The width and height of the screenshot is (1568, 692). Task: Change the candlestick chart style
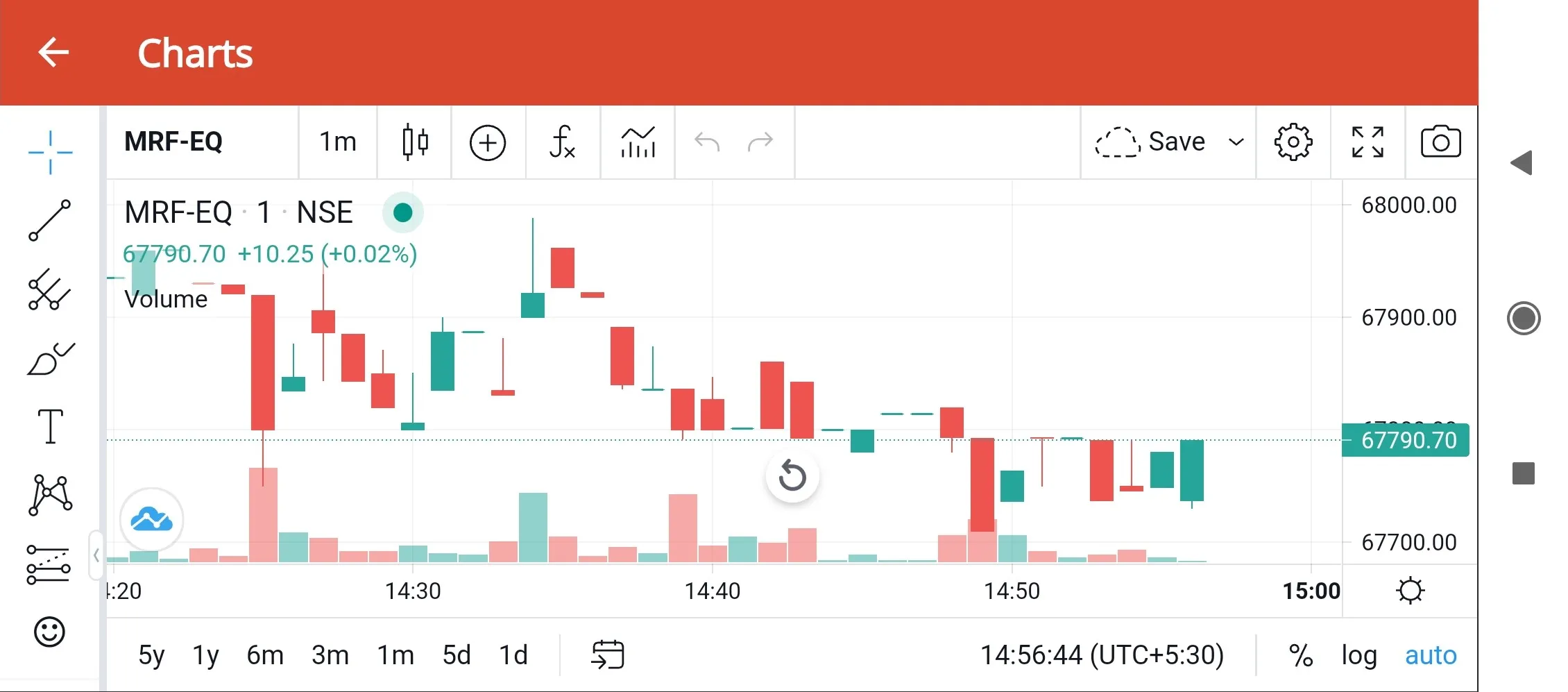pyautogui.click(x=415, y=142)
